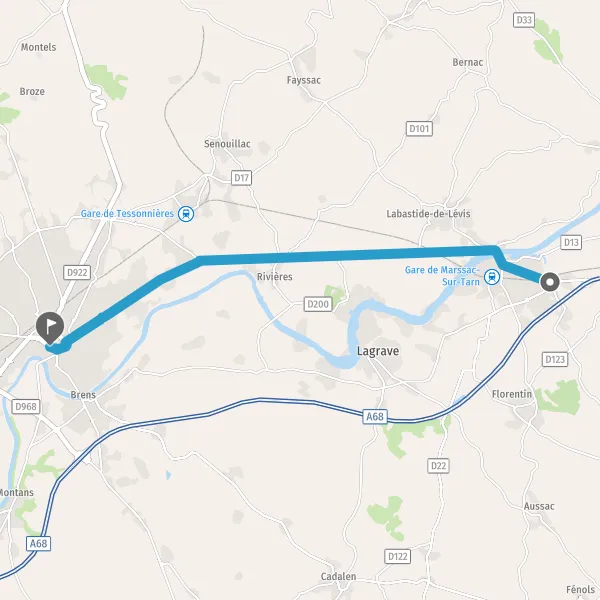Viewport: 600px width, 600px height.
Task: Click the D13 road shield
Action: click(571, 242)
